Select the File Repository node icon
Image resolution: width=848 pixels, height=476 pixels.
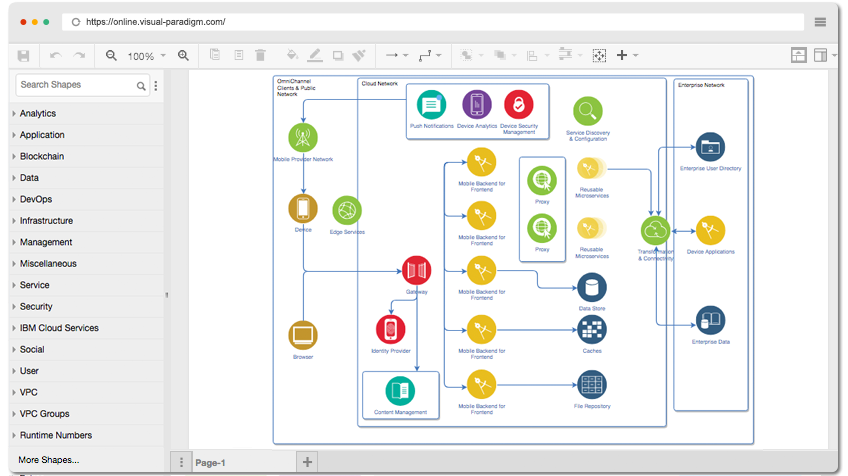592,385
